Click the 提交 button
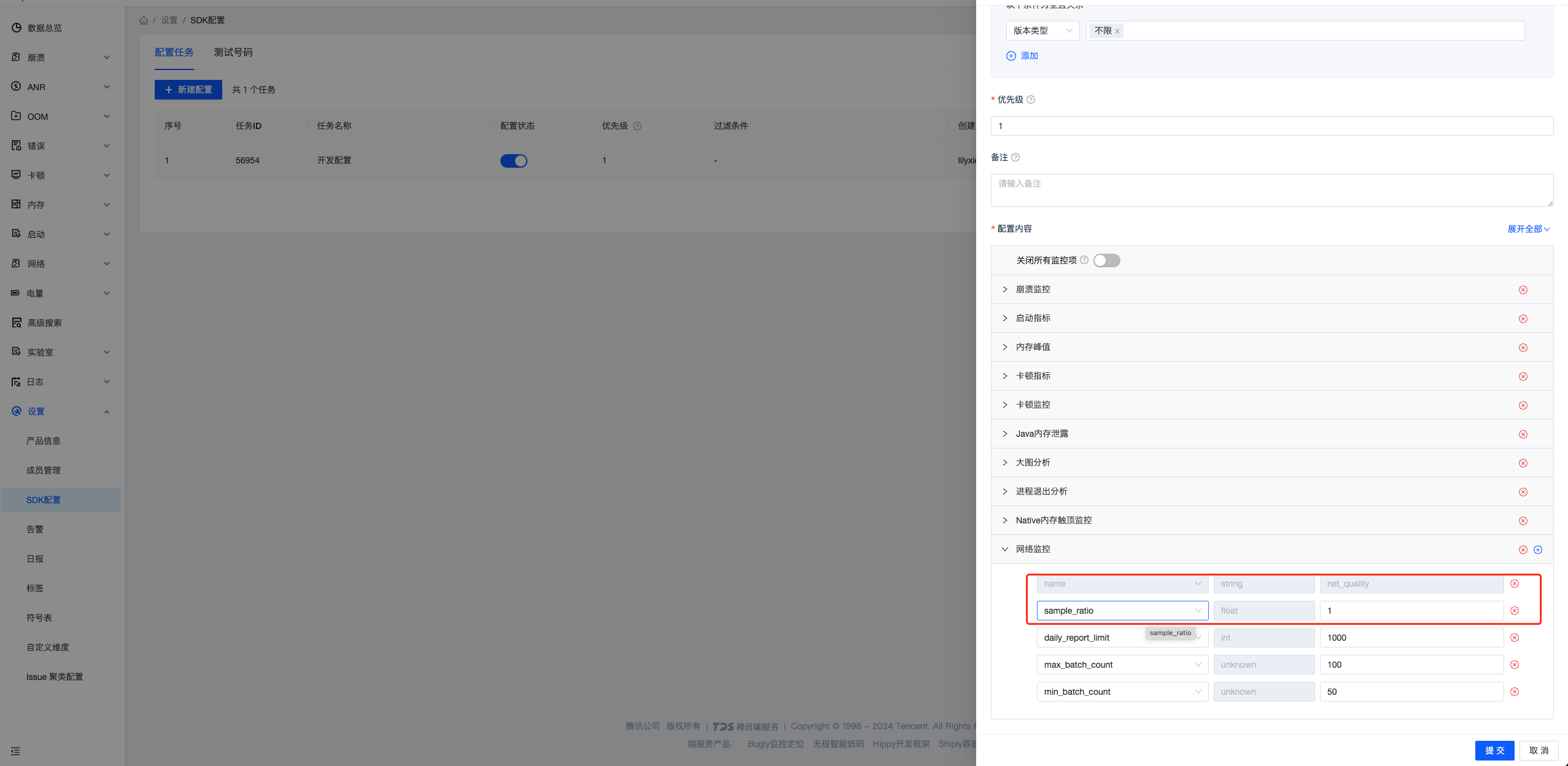Viewport: 1568px width, 766px height. coord(1494,751)
